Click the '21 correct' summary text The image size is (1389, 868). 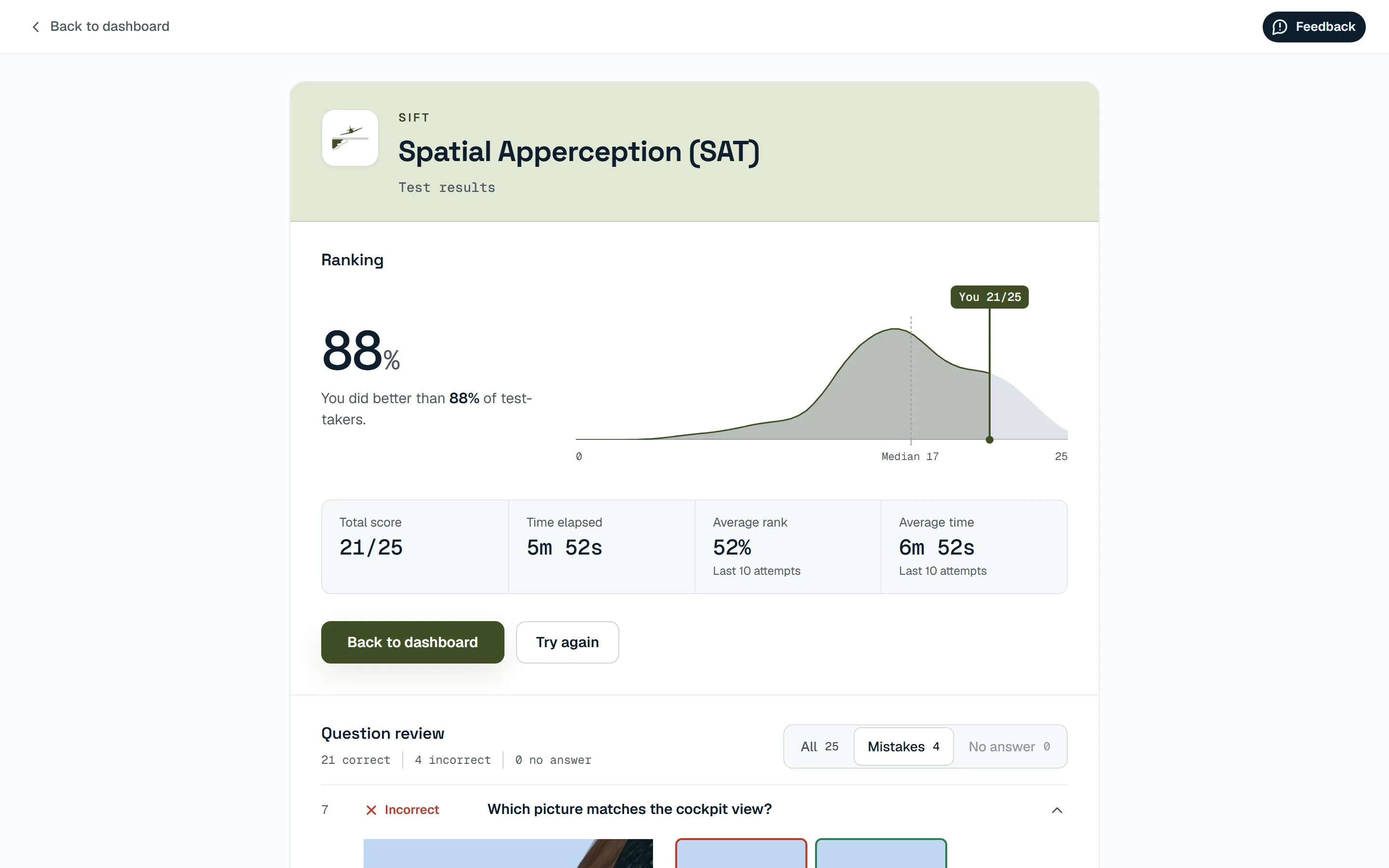[356, 759]
